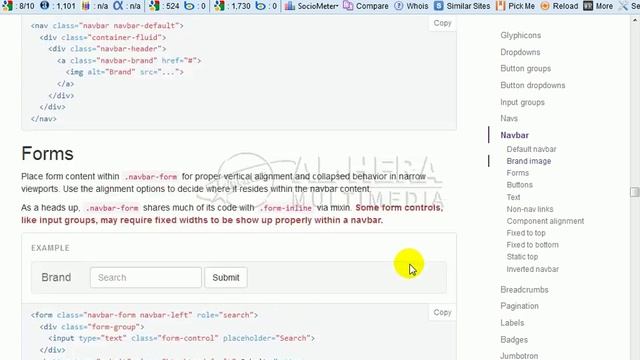Click the Bing icon next to 524
Image resolution: width=640 pixels, height=360 pixels.
point(189,6)
